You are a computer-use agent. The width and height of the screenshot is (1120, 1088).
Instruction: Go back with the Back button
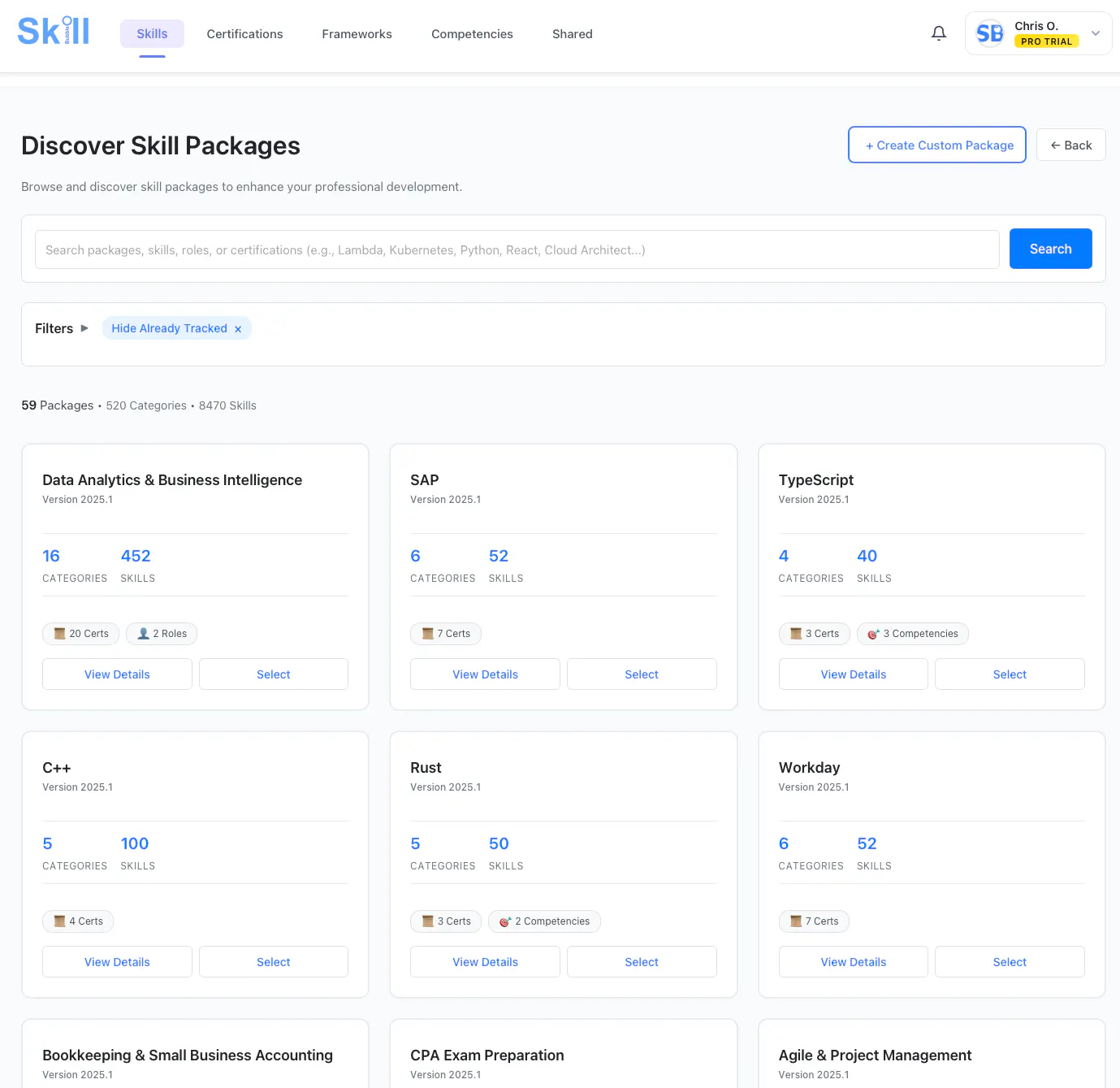tap(1070, 145)
